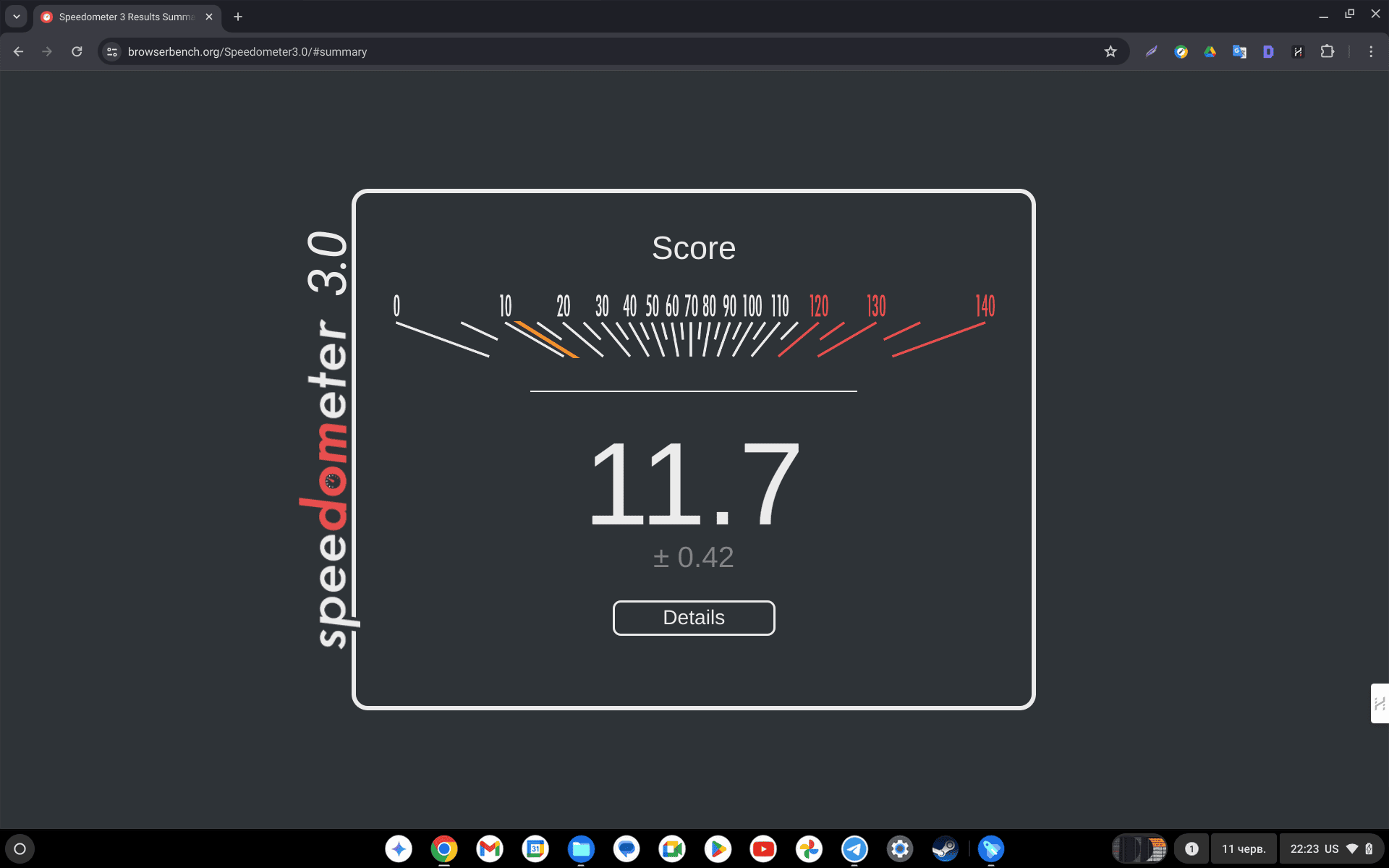Screen dimensions: 1389x868
Task: Open quick settings at the 22:23 clock
Action: pos(1332,848)
